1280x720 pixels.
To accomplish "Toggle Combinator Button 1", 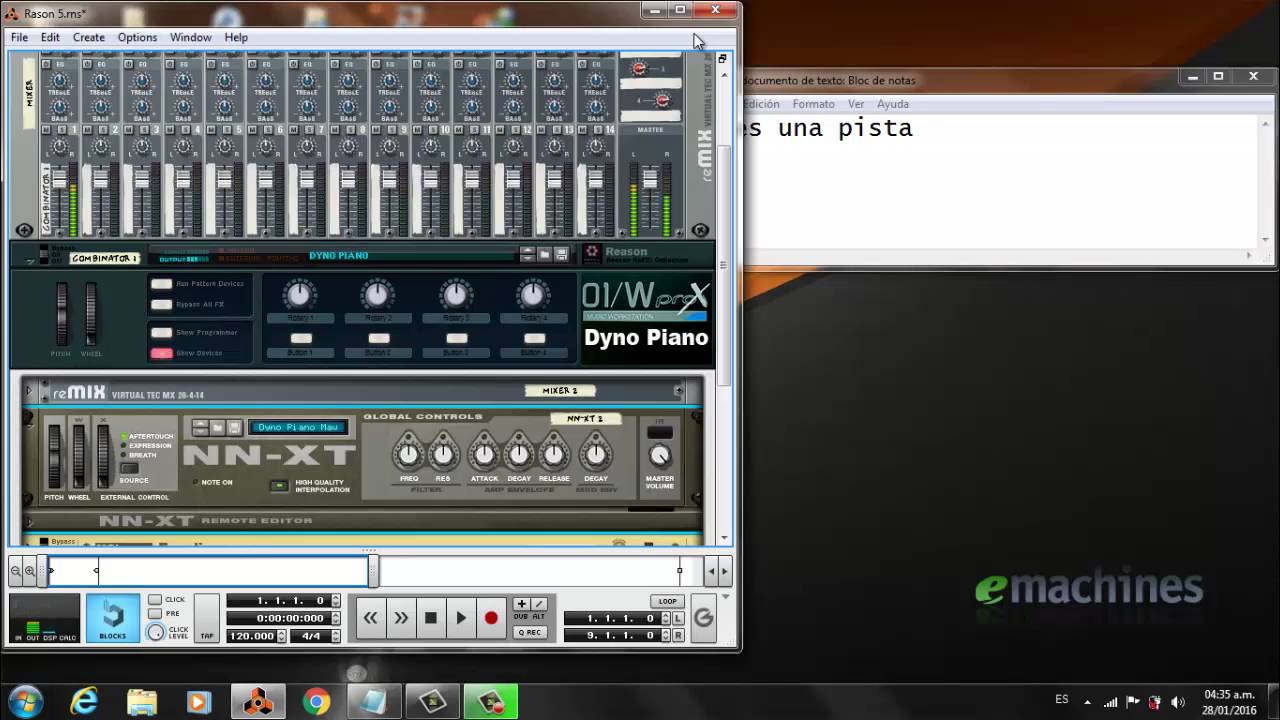I will point(300,339).
